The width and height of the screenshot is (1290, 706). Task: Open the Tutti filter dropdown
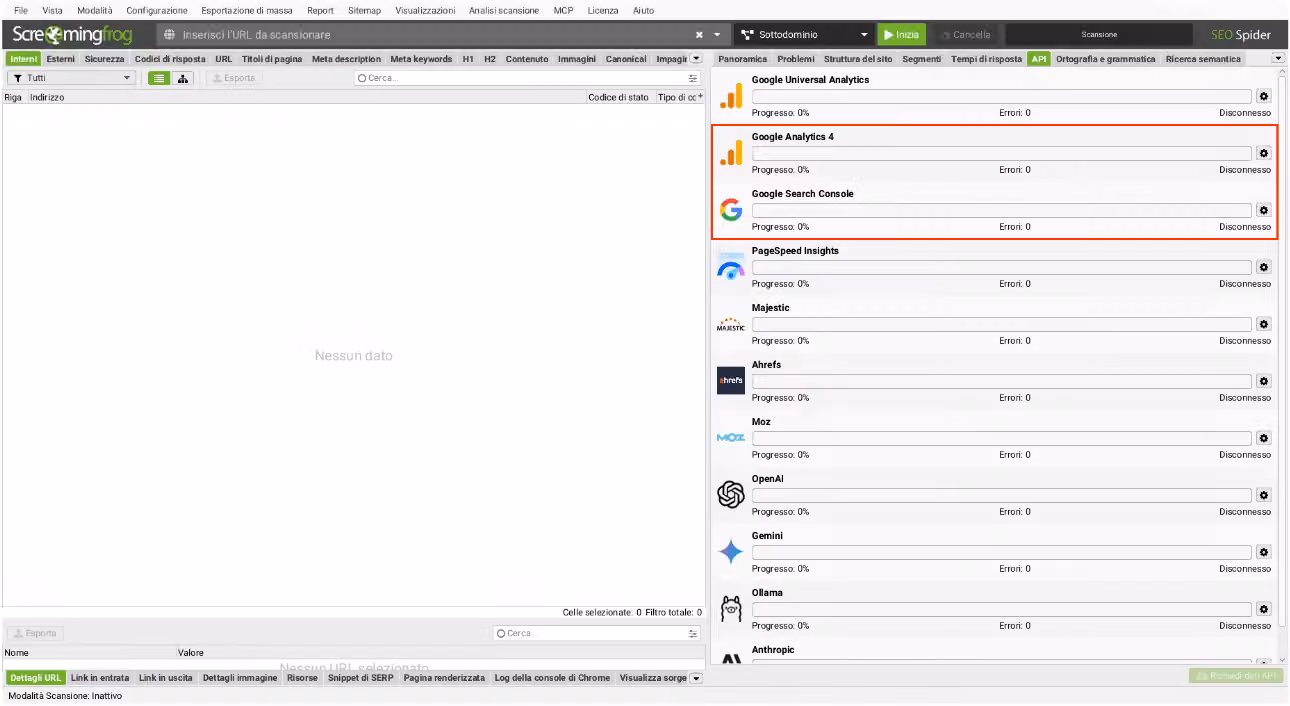(x=71, y=78)
